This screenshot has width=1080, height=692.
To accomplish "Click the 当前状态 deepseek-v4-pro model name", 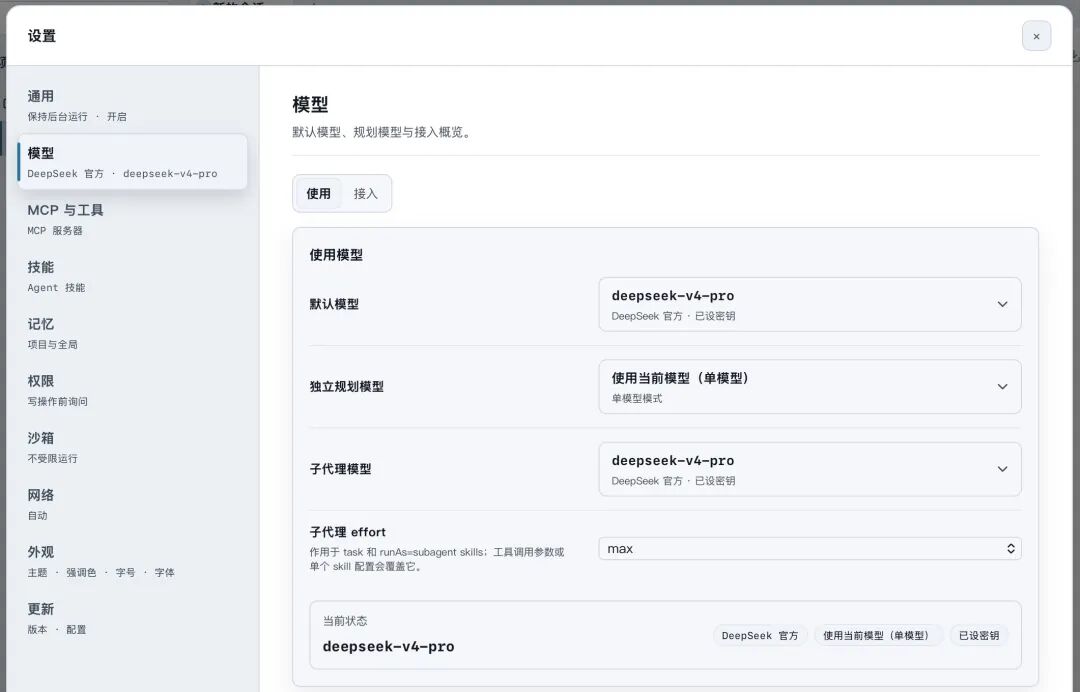I will point(388,647).
